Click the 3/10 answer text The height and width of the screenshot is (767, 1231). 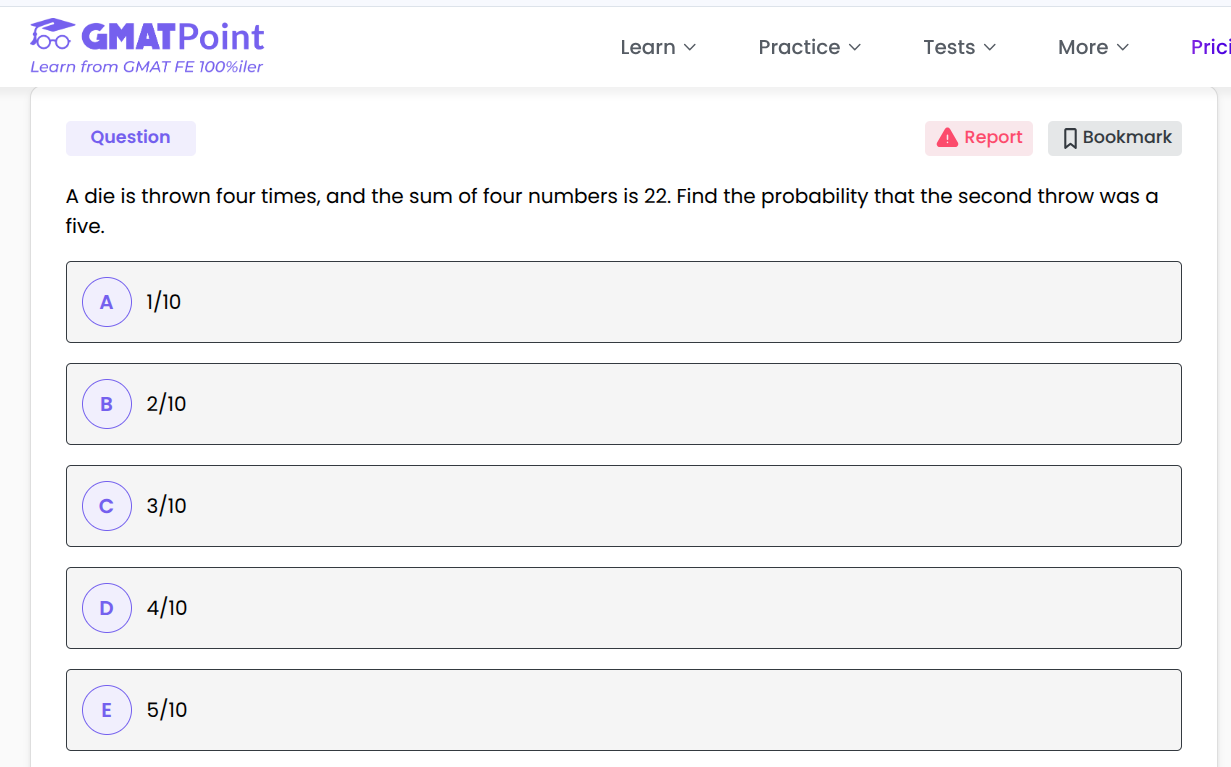click(167, 506)
